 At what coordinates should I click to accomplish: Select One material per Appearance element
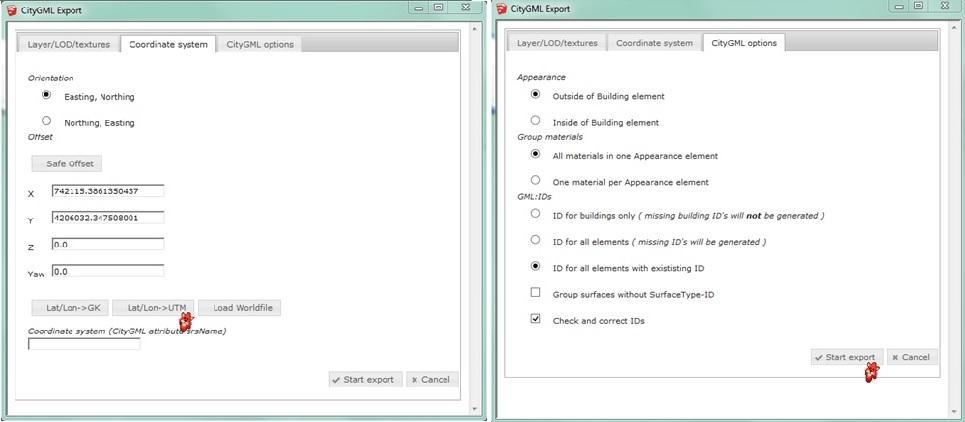(x=535, y=180)
